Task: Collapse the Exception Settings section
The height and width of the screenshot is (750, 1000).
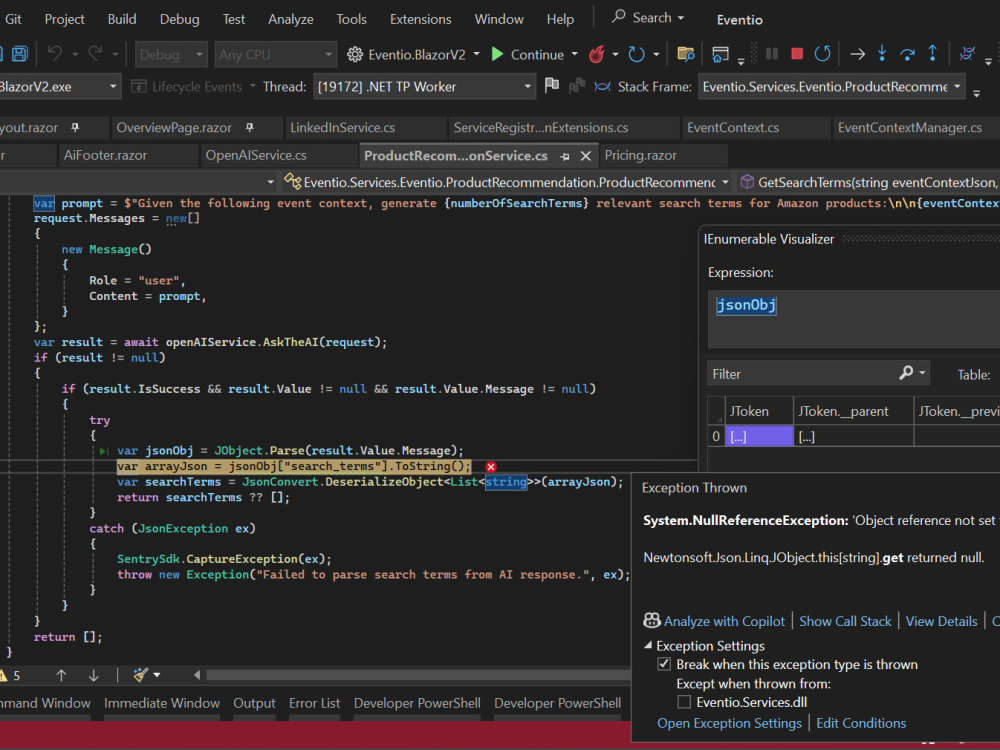Action: [648, 645]
